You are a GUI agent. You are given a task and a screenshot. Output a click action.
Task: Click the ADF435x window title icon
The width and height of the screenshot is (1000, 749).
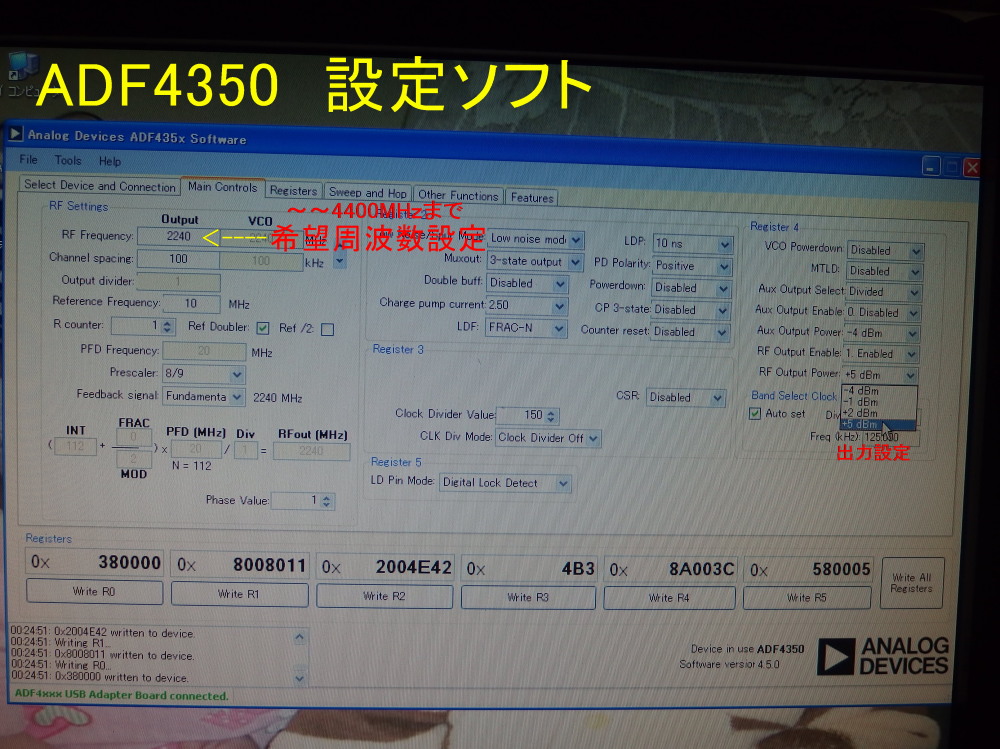pos(15,134)
